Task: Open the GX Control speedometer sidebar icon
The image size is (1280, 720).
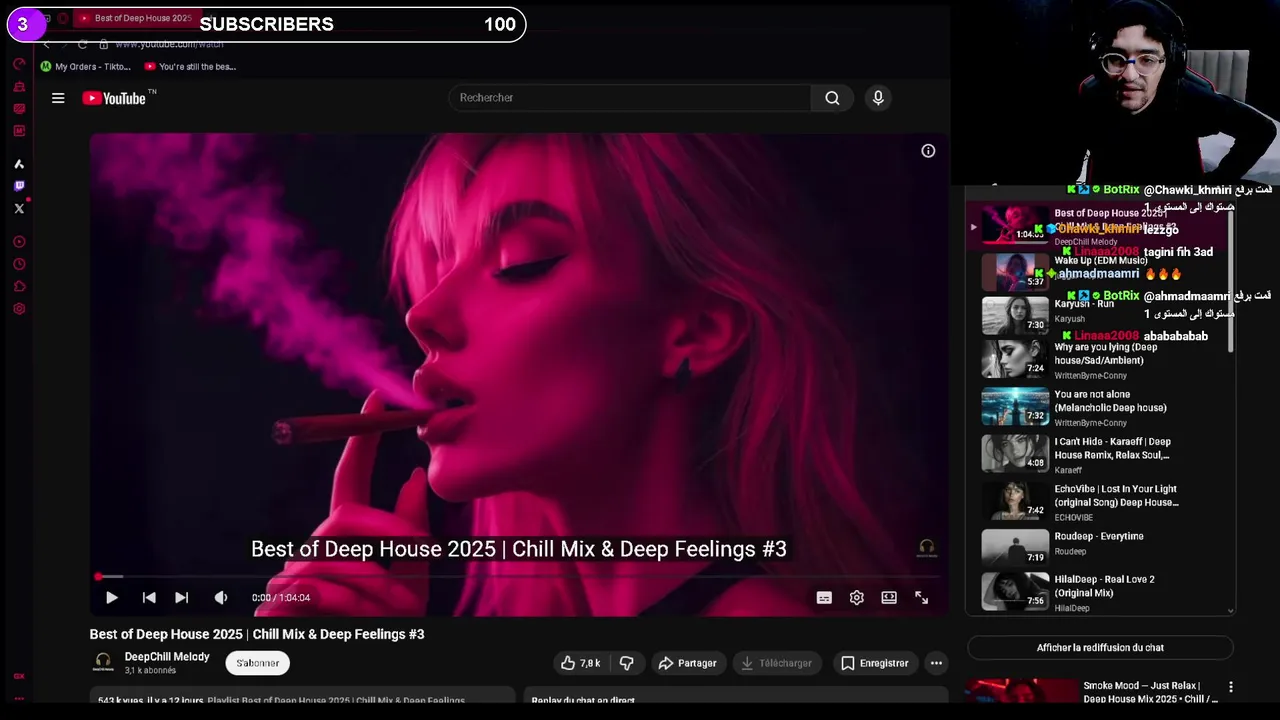Action: tap(19, 65)
